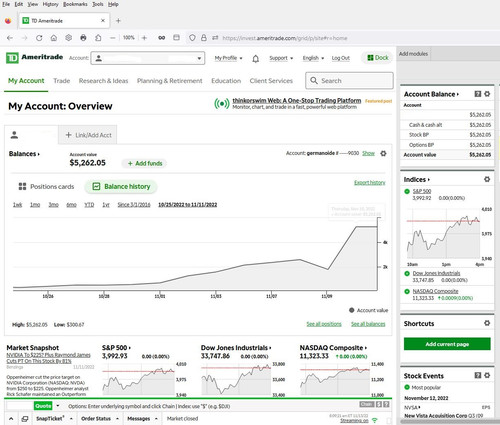
Task: Open Balances gear settings icon
Action: pos(383,153)
